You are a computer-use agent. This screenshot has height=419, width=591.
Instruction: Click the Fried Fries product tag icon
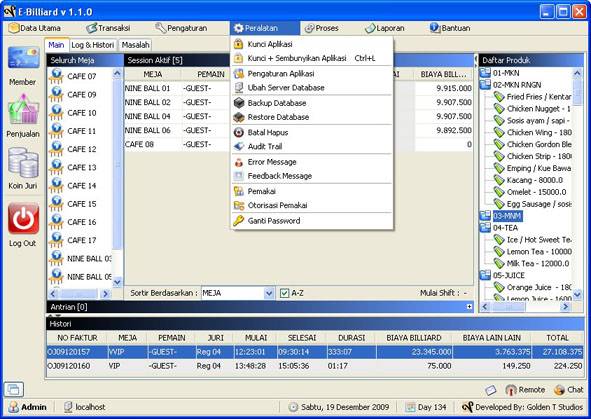tap(499, 97)
